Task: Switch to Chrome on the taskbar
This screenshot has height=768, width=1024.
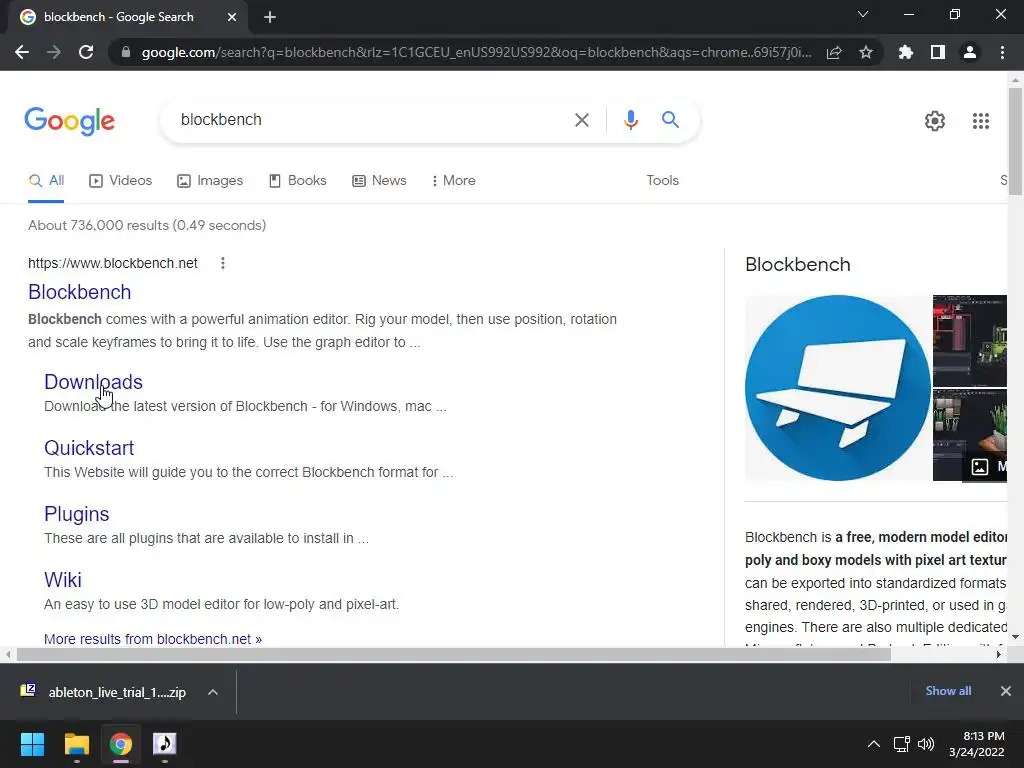Action: coord(120,744)
